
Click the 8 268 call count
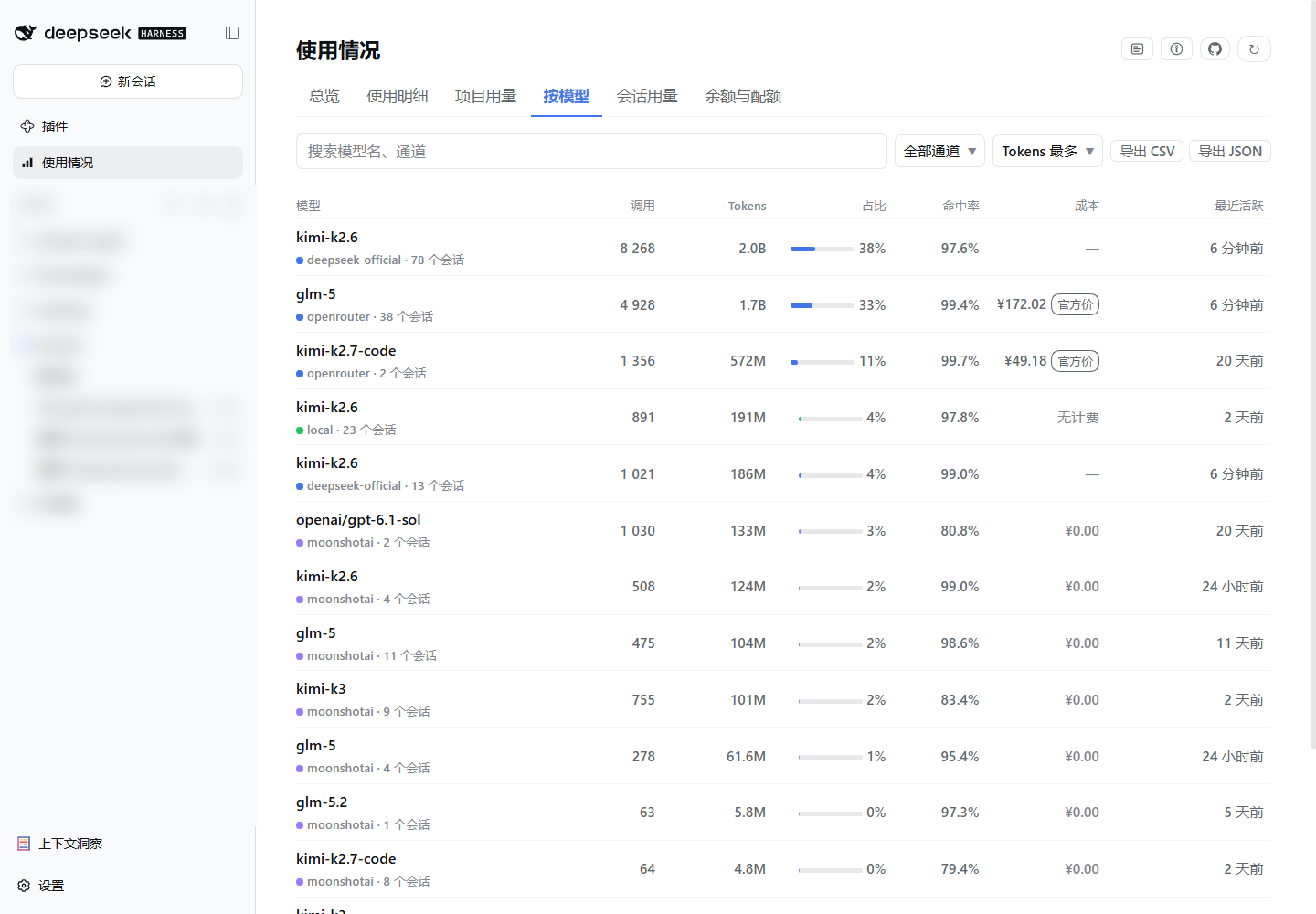(637, 249)
